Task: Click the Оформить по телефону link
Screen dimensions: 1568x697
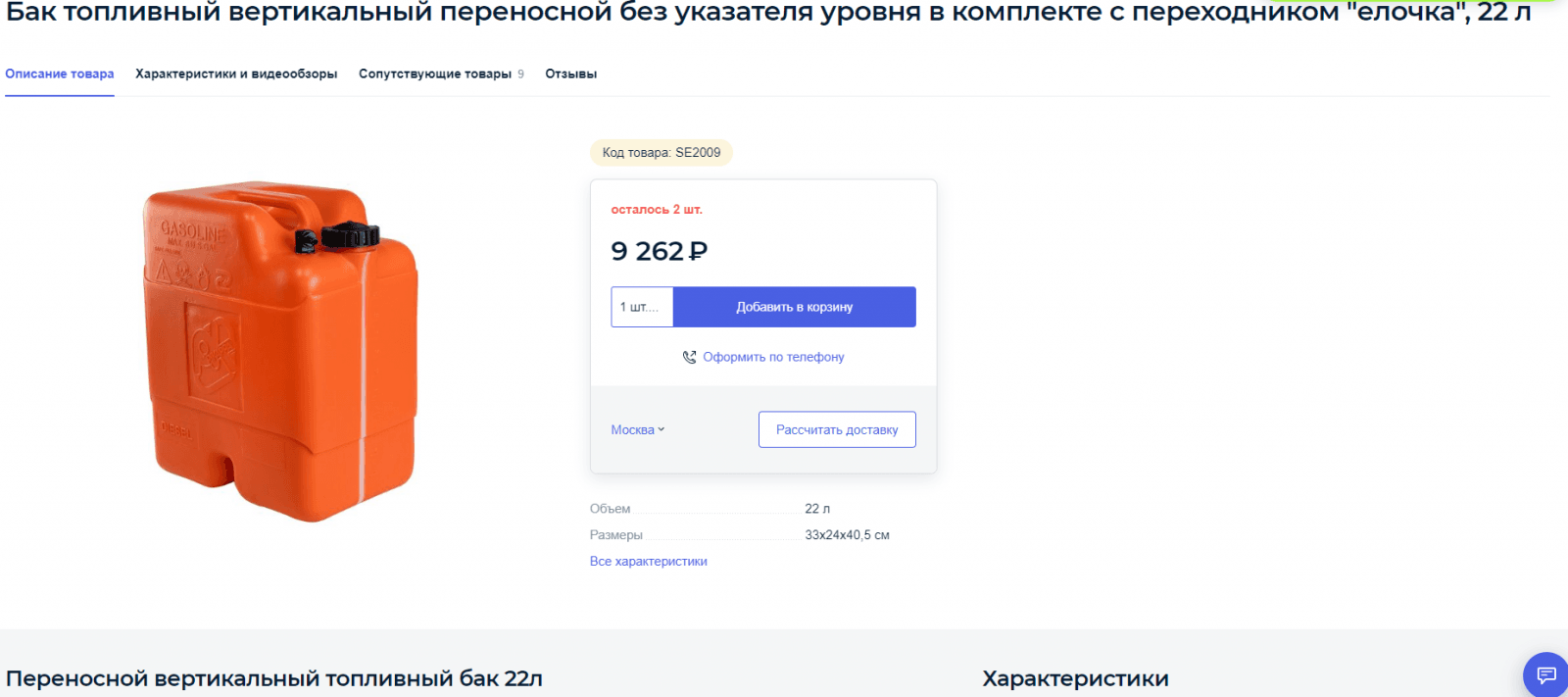Action: pos(773,357)
